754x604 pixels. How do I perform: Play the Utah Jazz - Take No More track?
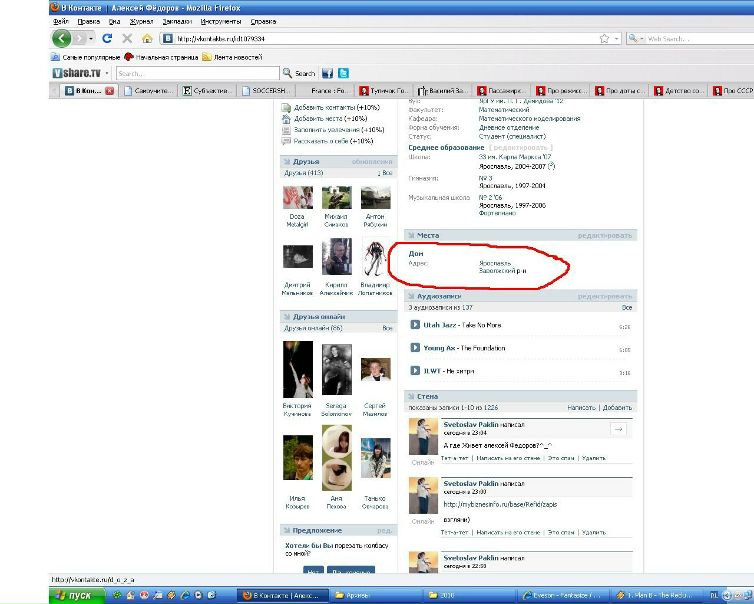pos(415,325)
